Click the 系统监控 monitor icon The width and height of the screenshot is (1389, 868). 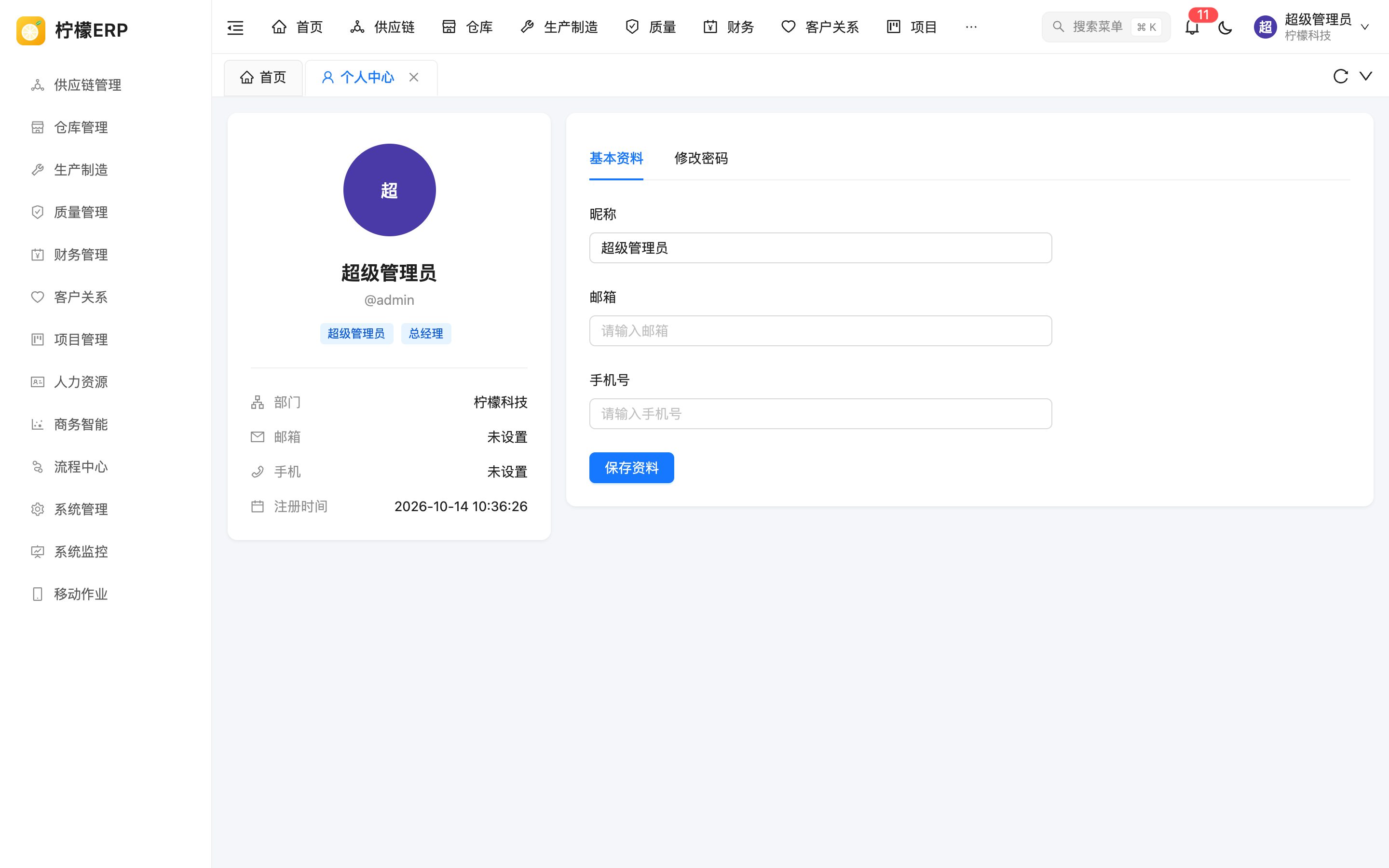[37, 552]
